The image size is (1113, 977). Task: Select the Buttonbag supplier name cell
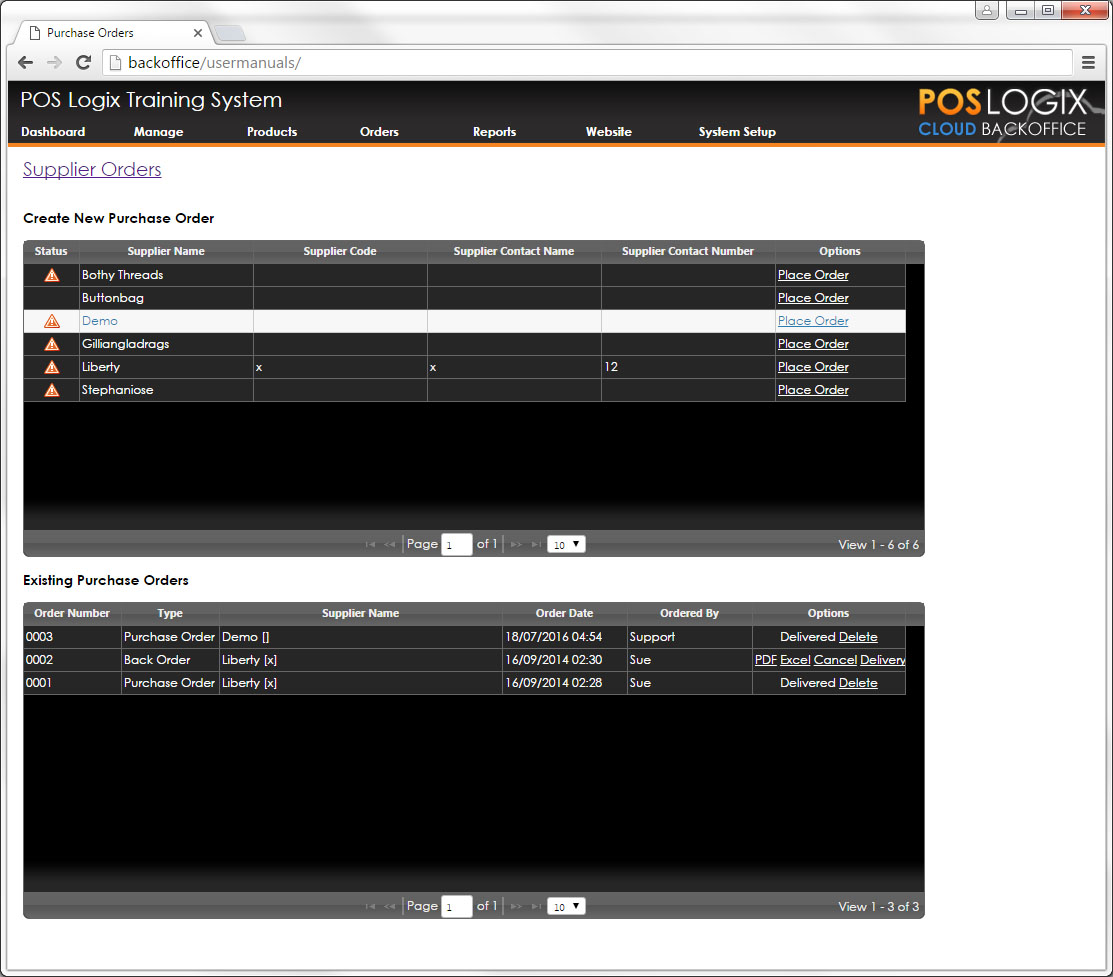click(166, 298)
